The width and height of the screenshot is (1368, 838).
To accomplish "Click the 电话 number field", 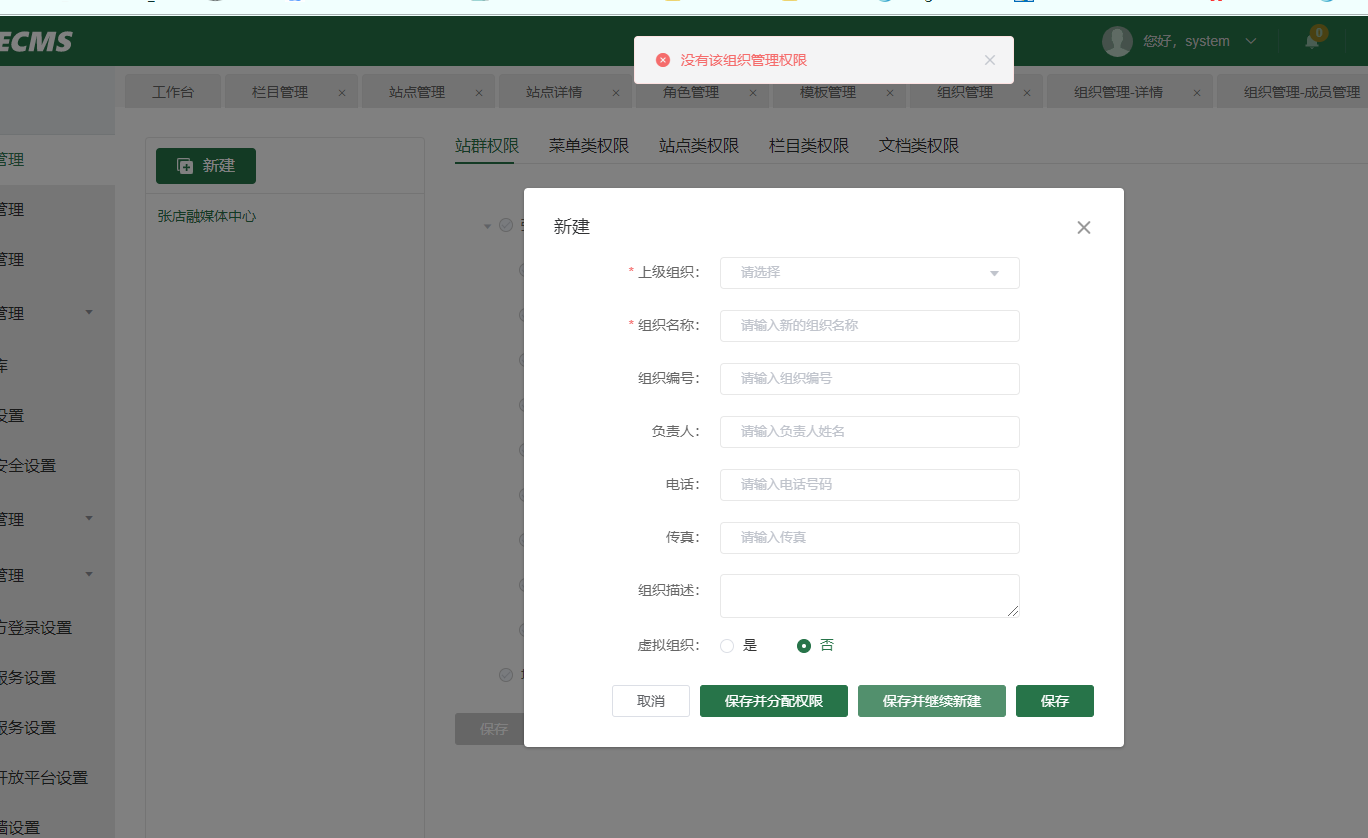I will click(x=870, y=485).
